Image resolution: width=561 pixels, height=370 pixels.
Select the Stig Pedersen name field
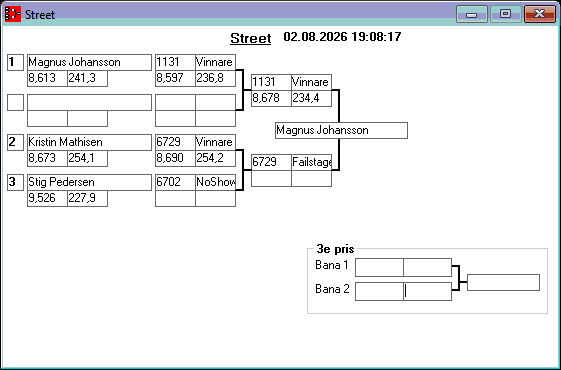(x=89, y=182)
